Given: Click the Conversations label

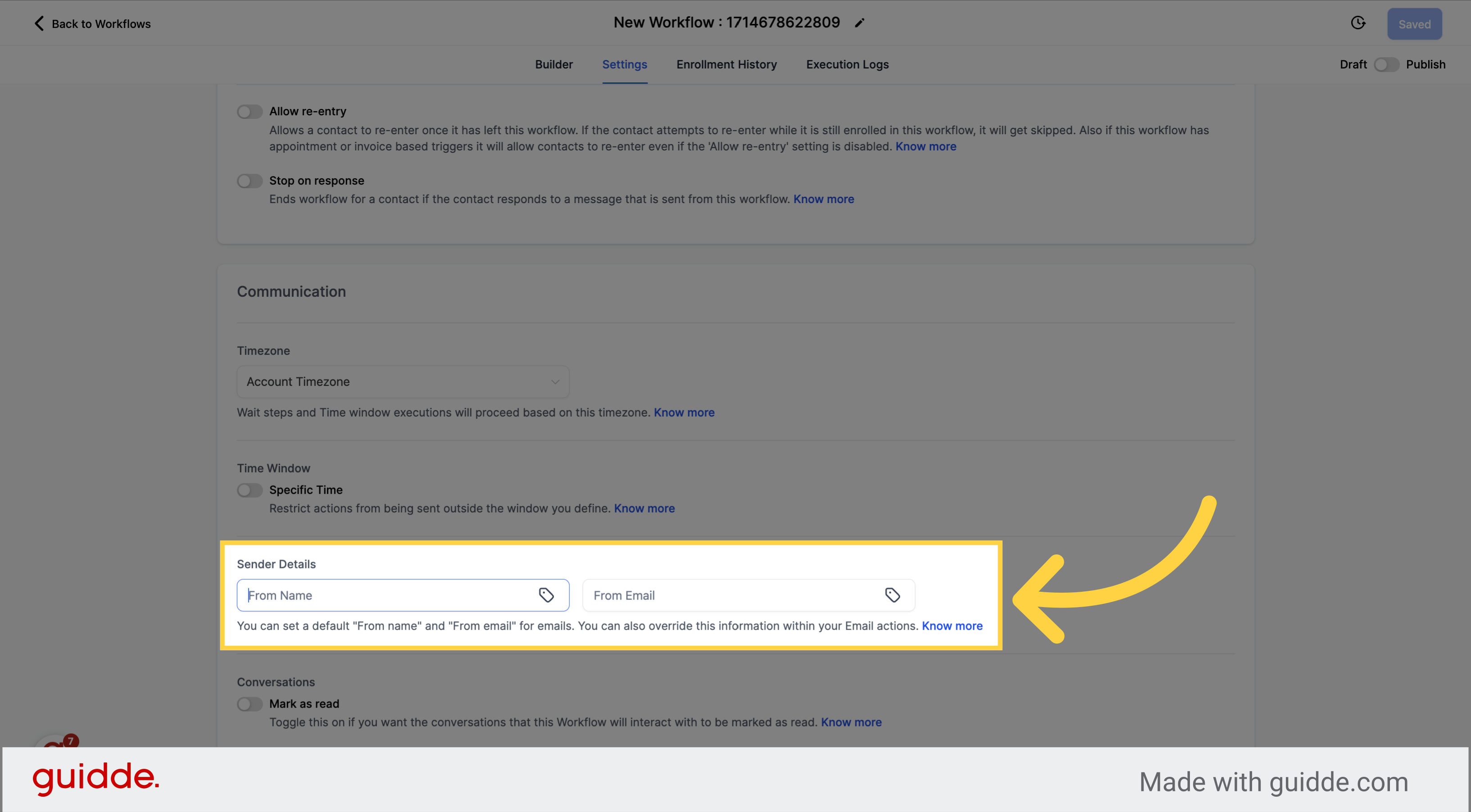Looking at the screenshot, I should pyautogui.click(x=275, y=682).
